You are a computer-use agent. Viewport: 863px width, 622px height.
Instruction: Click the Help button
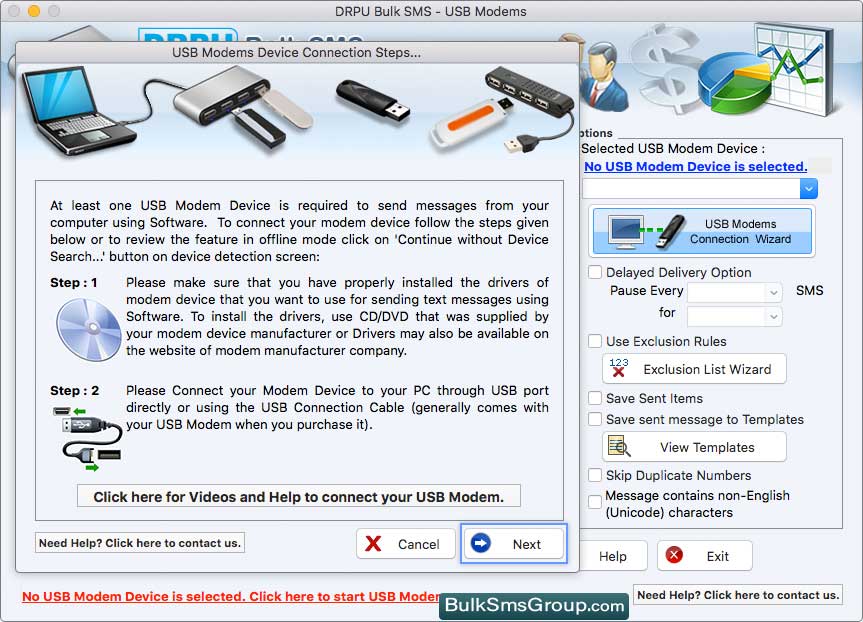click(x=612, y=556)
